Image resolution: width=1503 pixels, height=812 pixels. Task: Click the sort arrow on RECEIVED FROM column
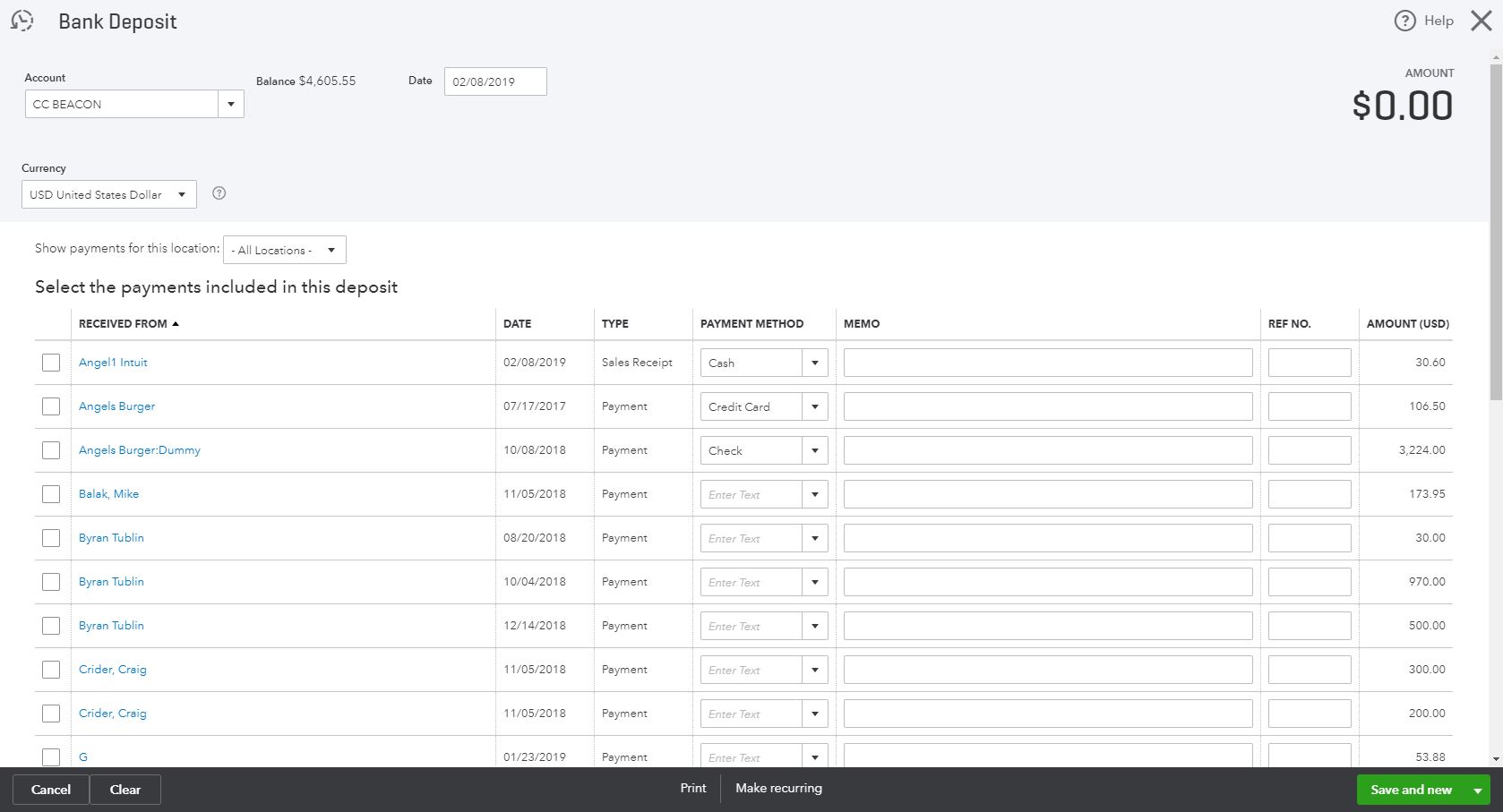coord(176,322)
